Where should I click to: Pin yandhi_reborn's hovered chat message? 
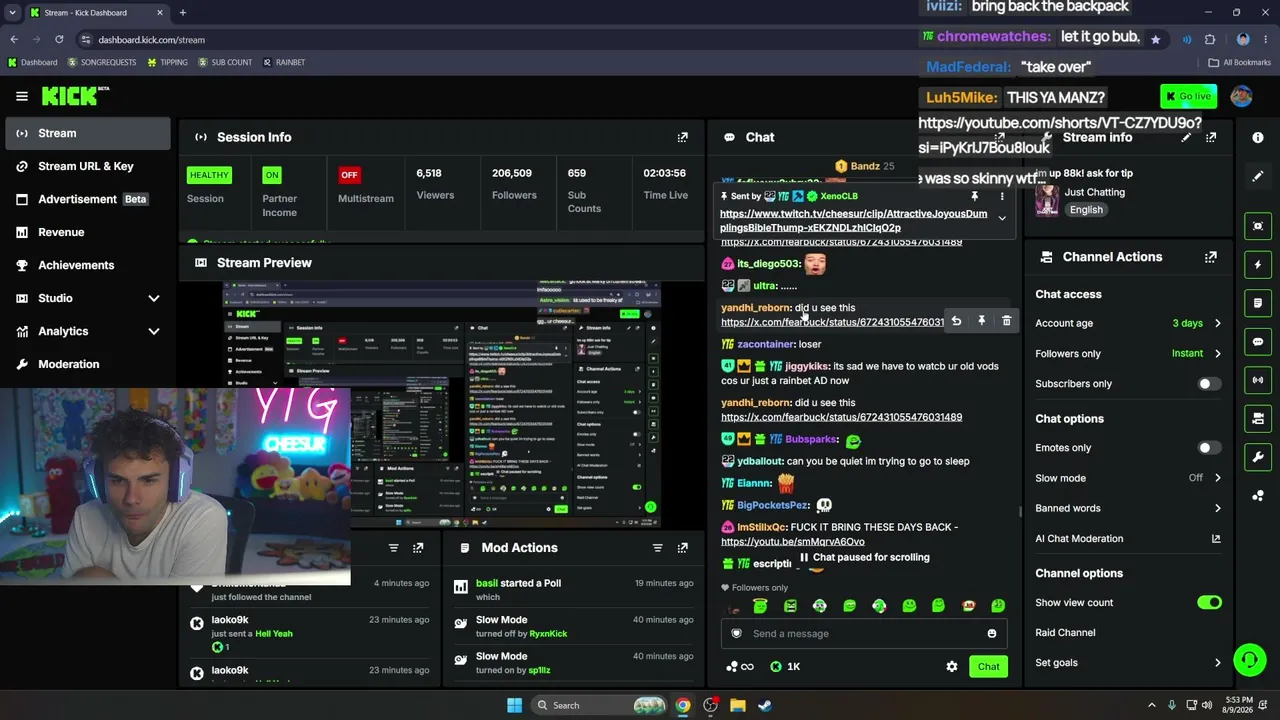pyautogui.click(x=981, y=321)
